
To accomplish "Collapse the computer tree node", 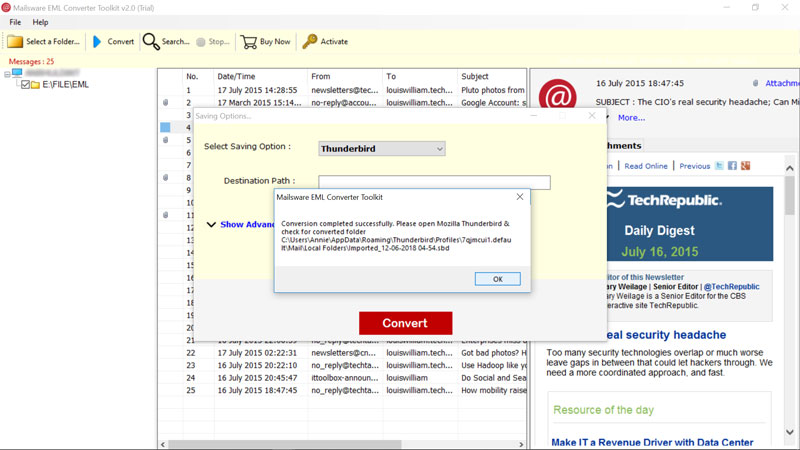I will click(x=7, y=74).
